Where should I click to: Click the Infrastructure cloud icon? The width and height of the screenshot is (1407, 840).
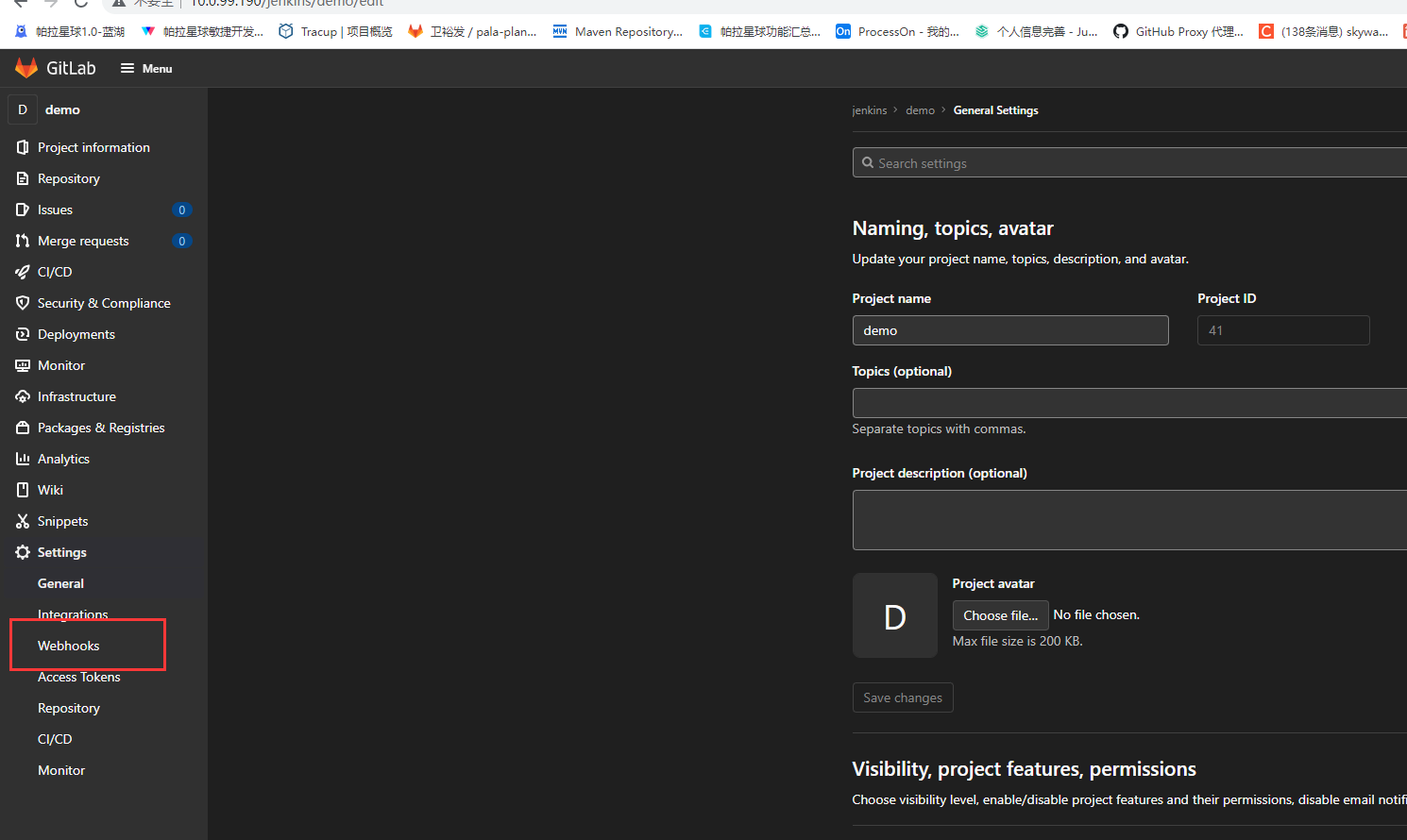tap(23, 396)
